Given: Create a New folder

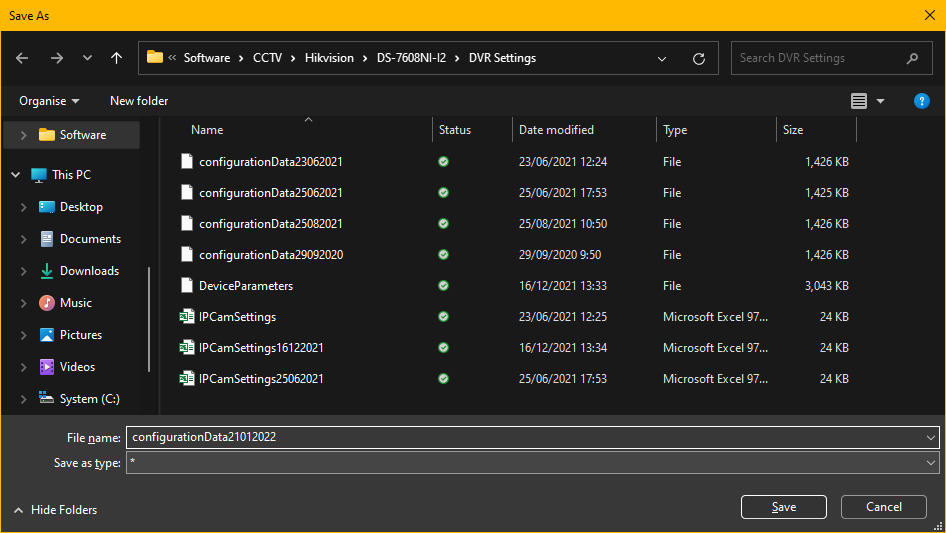Looking at the screenshot, I should 139,101.
